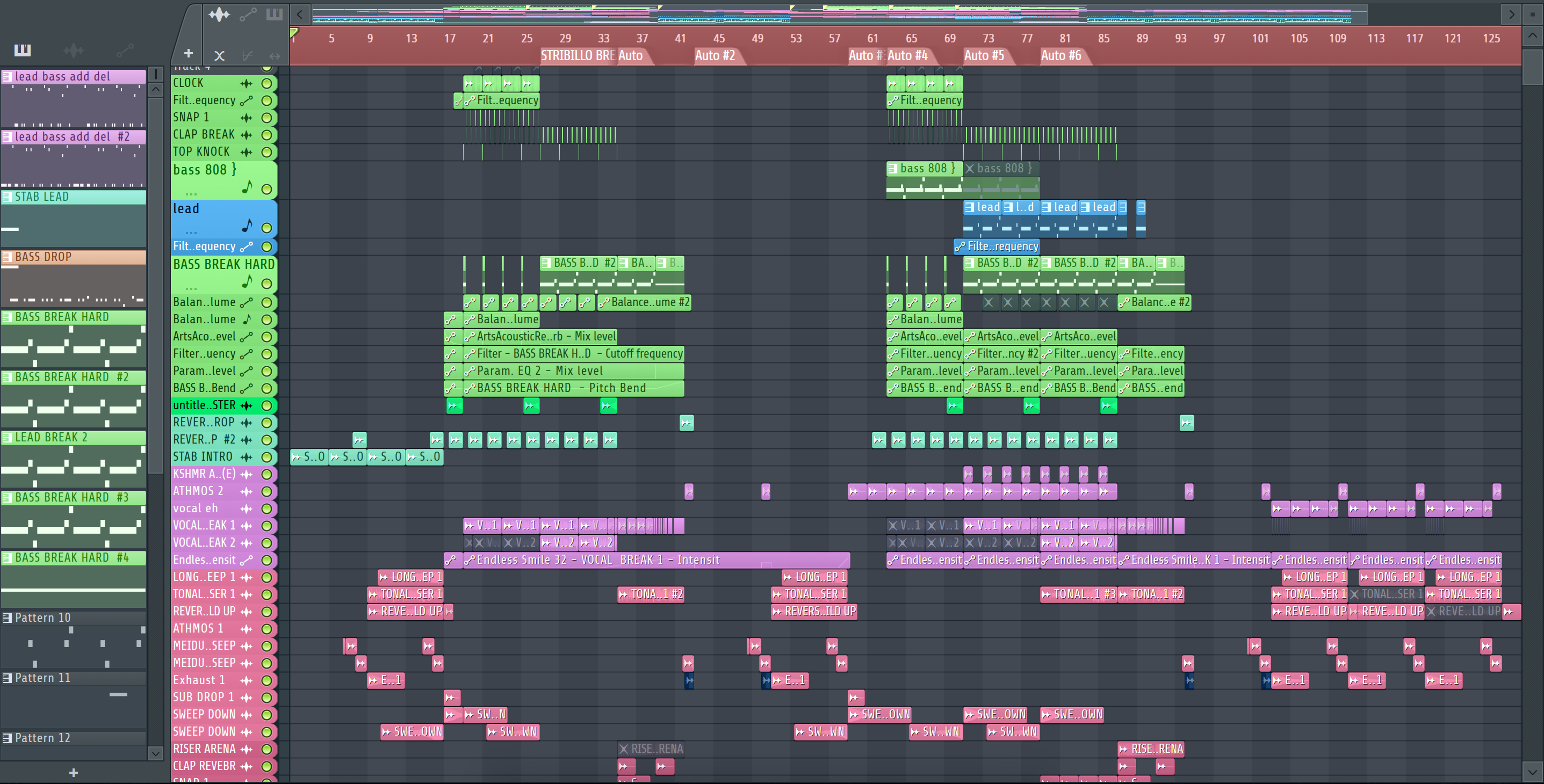Add a new pattern with the picker plus
This screenshot has width=1544, height=784.
point(73,773)
